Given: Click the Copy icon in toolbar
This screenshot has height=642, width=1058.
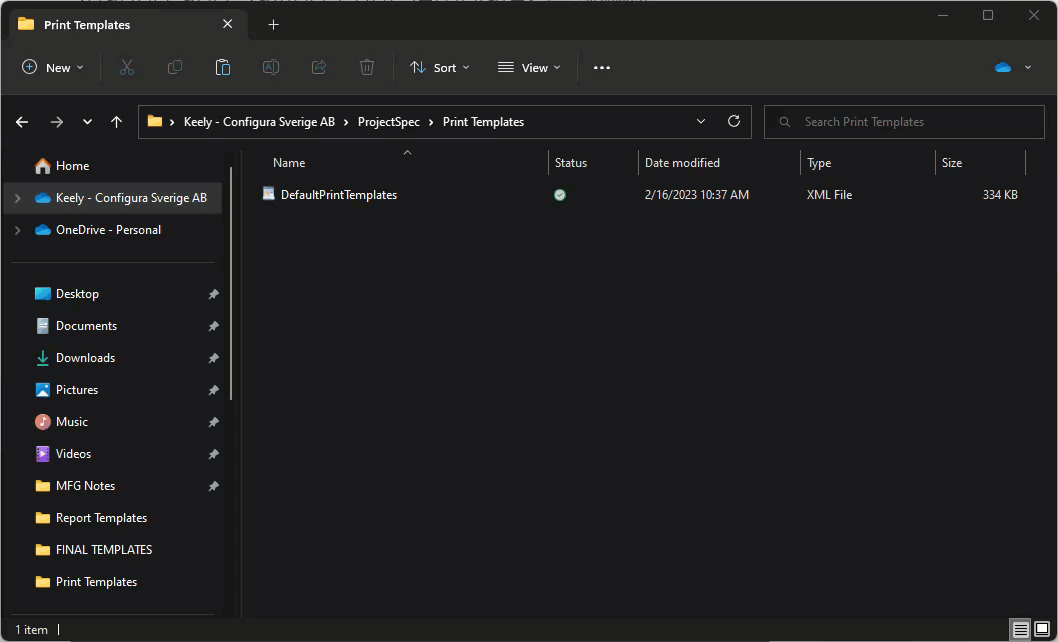Looking at the screenshot, I should tap(175, 68).
